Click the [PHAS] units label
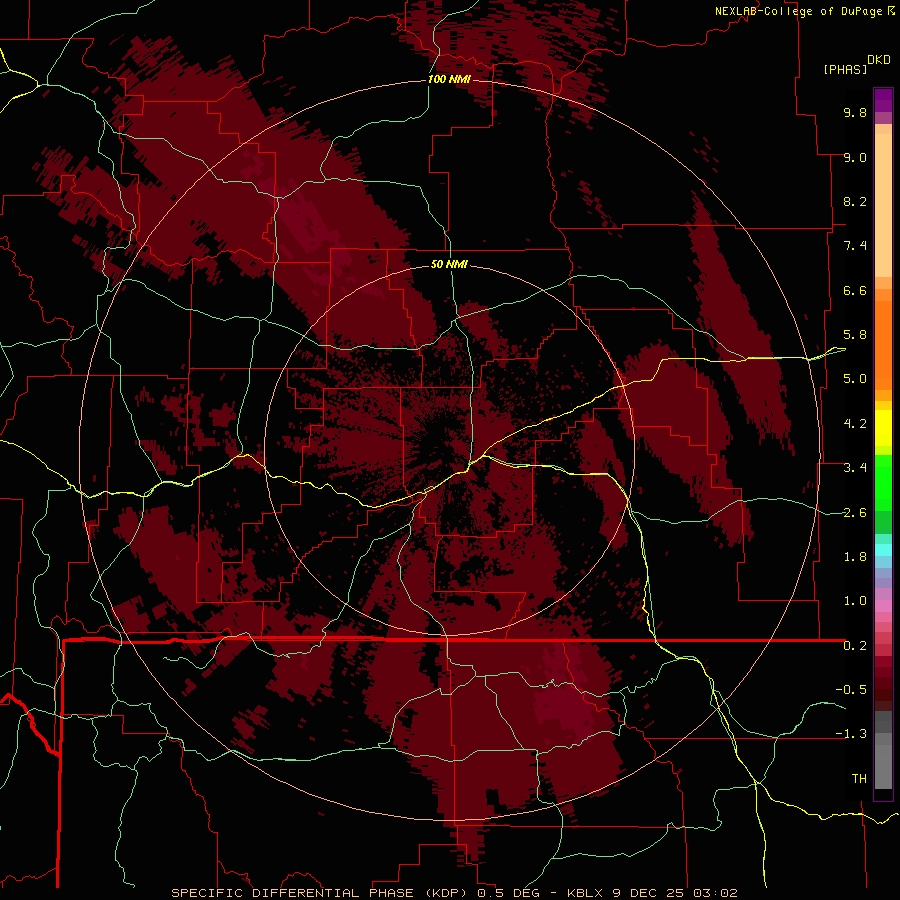This screenshot has width=900, height=900. pyautogui.click(x=845, y=69)
